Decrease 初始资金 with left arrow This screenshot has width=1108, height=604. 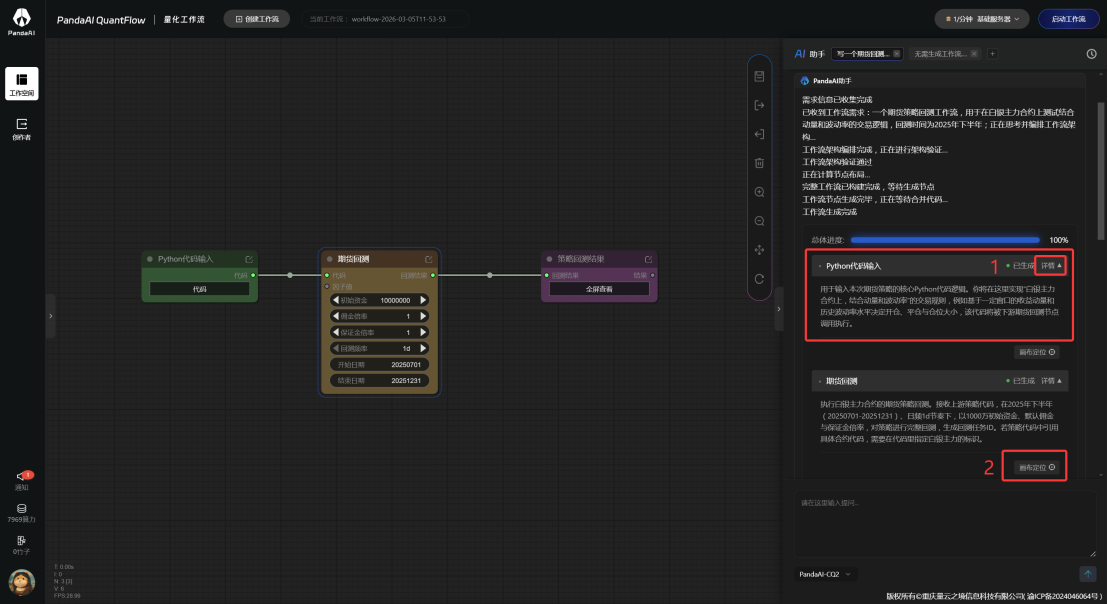tap(336, 300)
